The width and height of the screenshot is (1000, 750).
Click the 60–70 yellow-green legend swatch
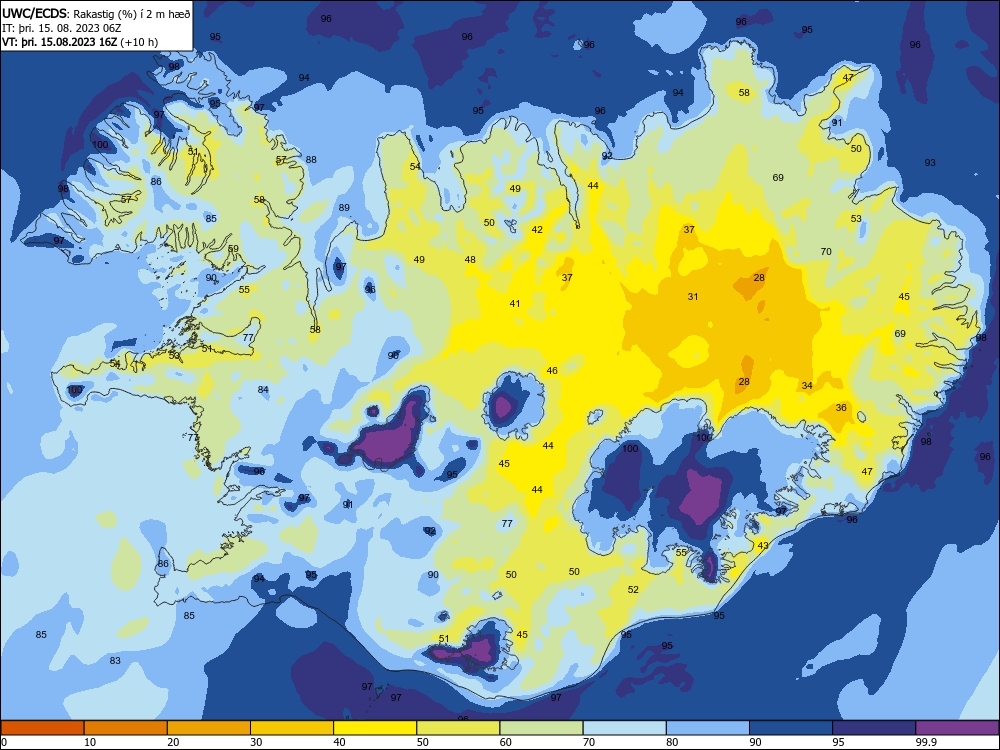tap(541, 728)
